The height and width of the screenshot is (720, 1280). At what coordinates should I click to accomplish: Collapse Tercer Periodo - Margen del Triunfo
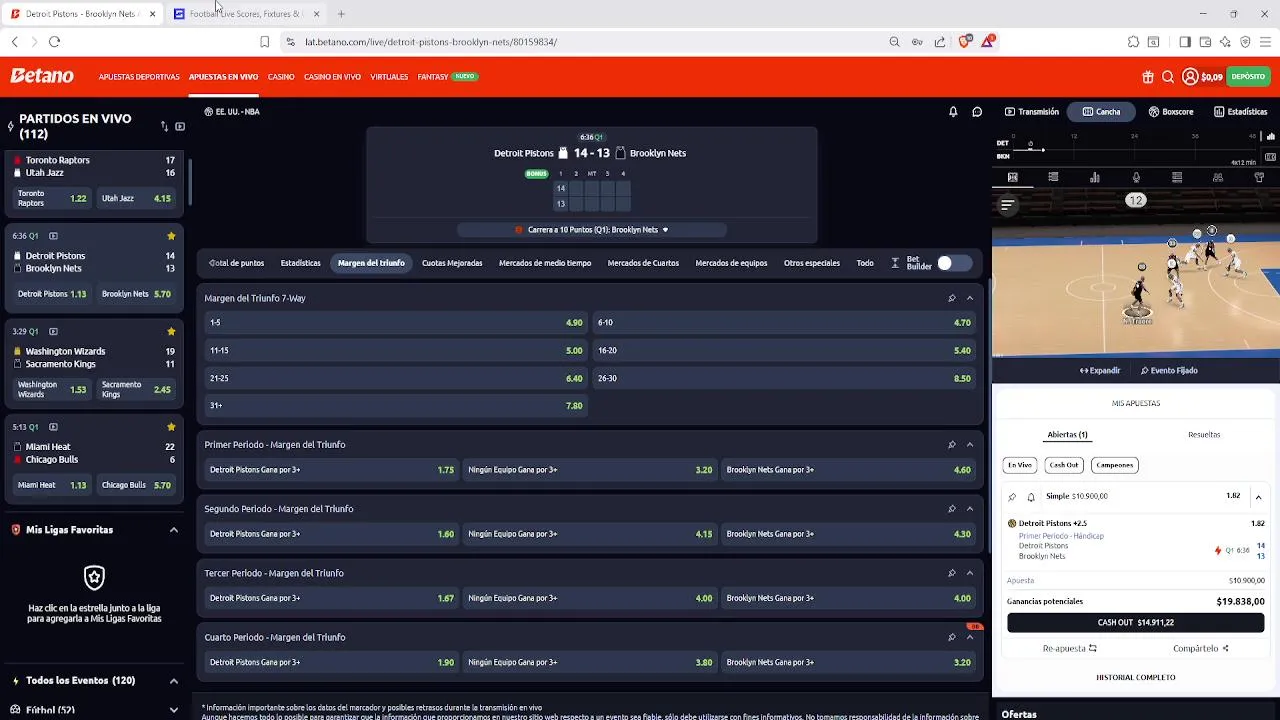click(970, 573)
